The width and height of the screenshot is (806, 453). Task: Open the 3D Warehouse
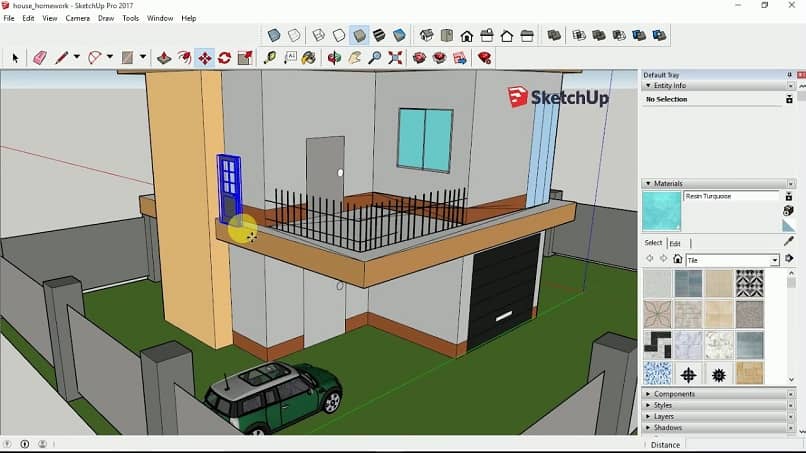(419, 58)
